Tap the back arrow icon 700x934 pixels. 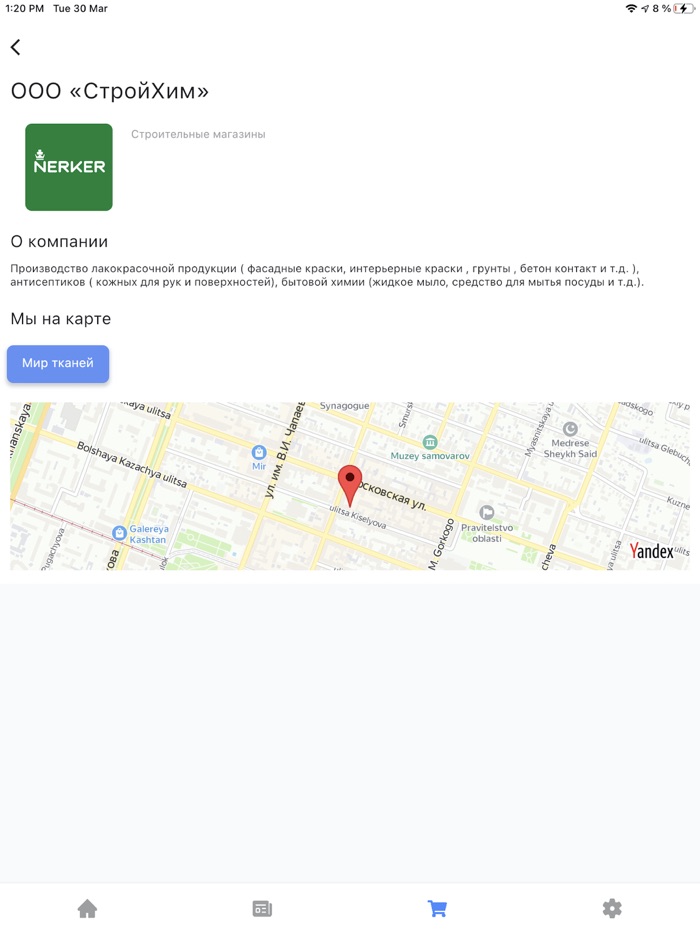pyautogui.click(x=15, y=47)
